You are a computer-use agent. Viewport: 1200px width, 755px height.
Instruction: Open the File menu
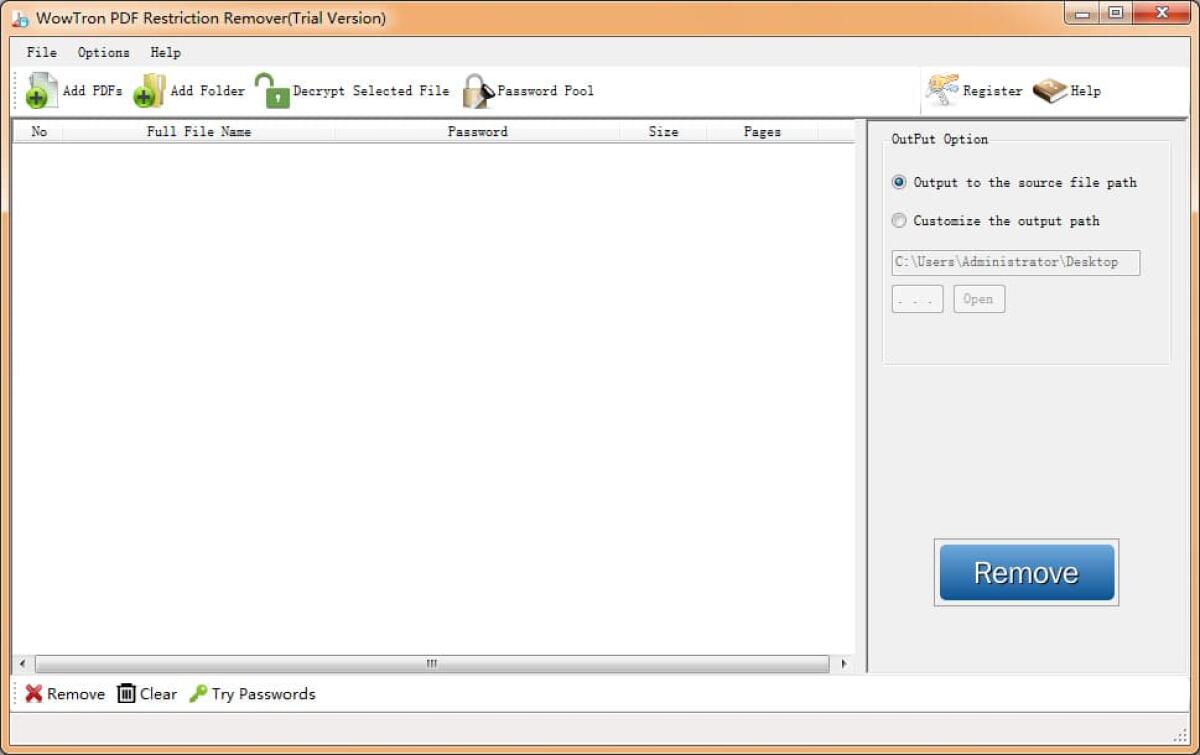coord(40,52)
